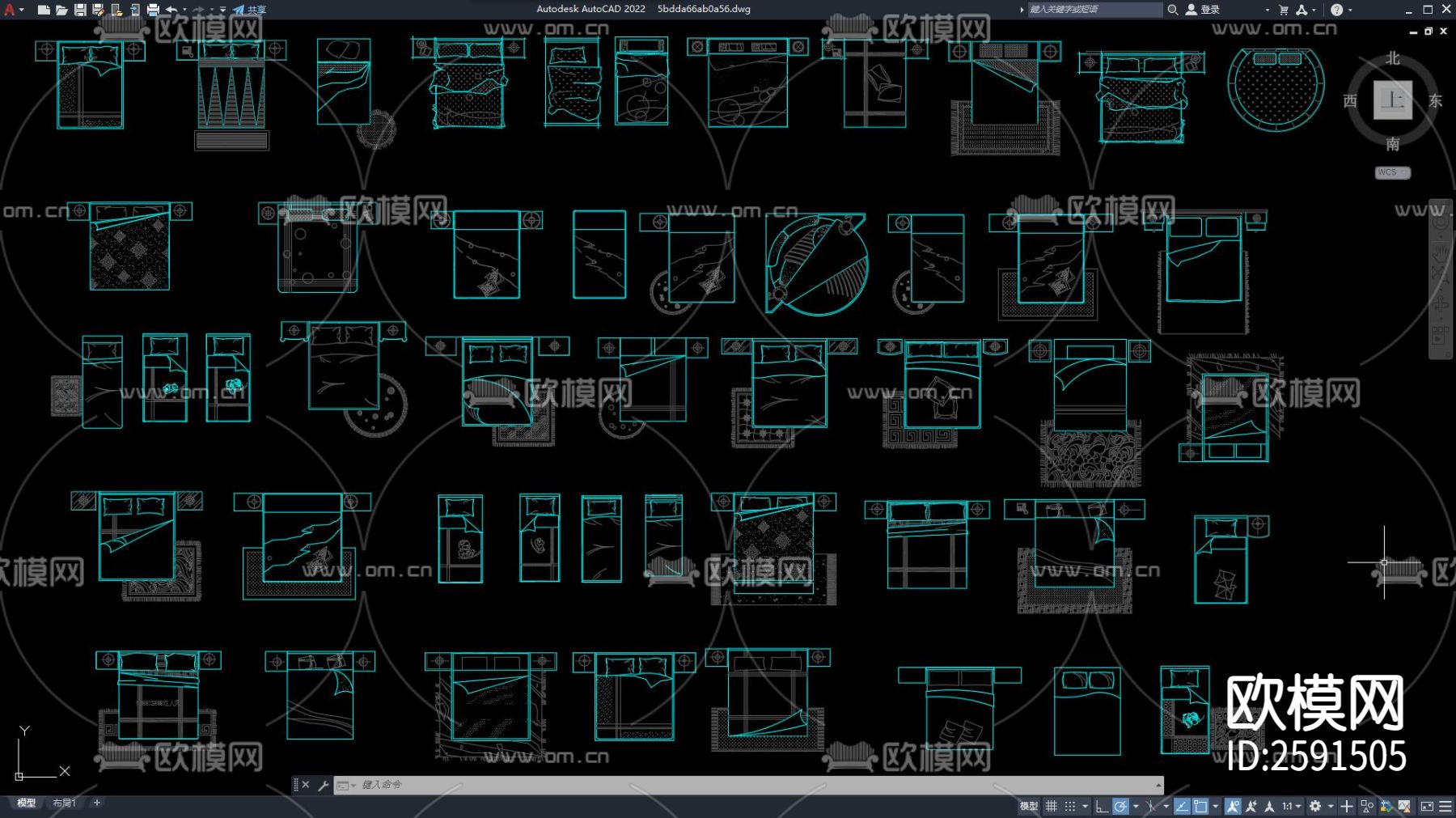Switch to the 模型 model tab
1456x818 pixels.
click(27, 803)
